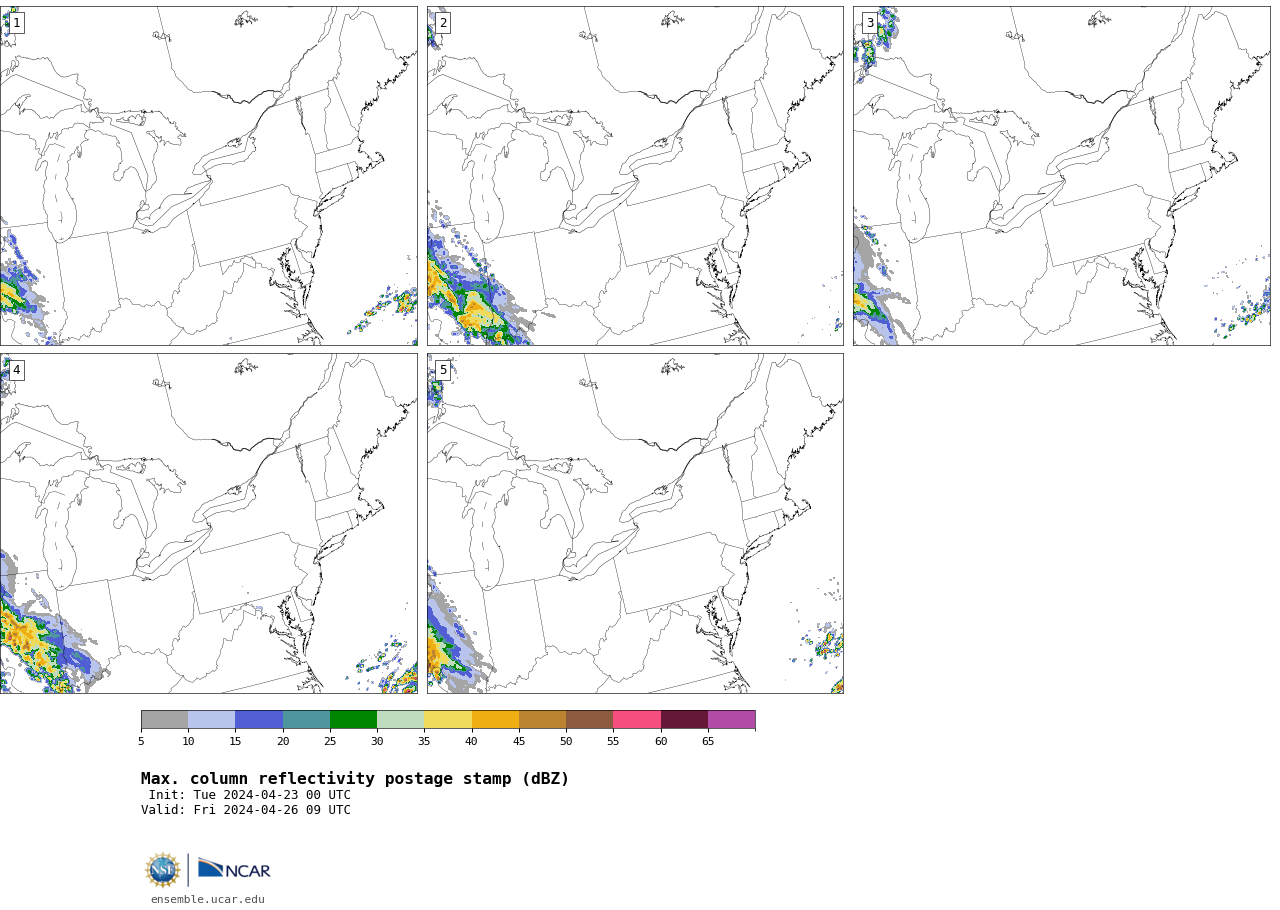Click the light blue 10-15 dBZ swatch
Viewport: 1280px width, 910px height.
[212, 720]
